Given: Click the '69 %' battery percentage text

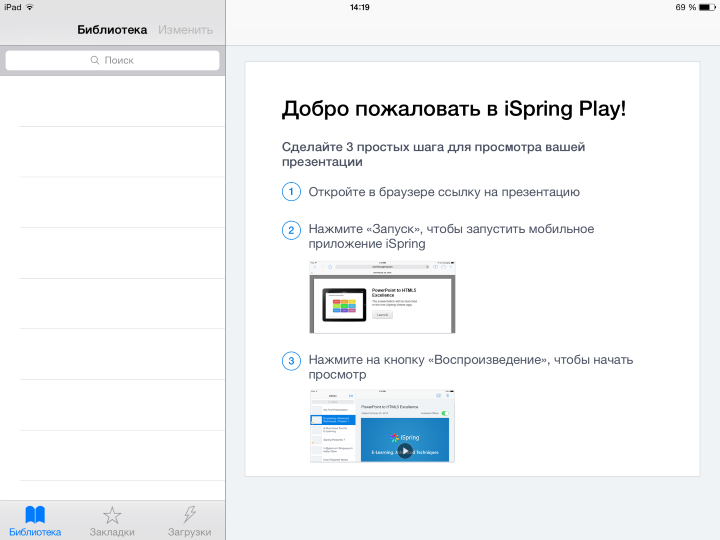Looking at the screenshot, I should [686, 7].
